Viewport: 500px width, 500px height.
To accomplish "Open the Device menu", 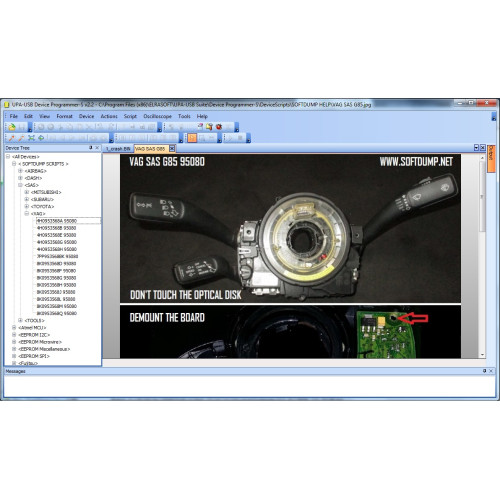I will pyautogui.click(x=86, y=116).
